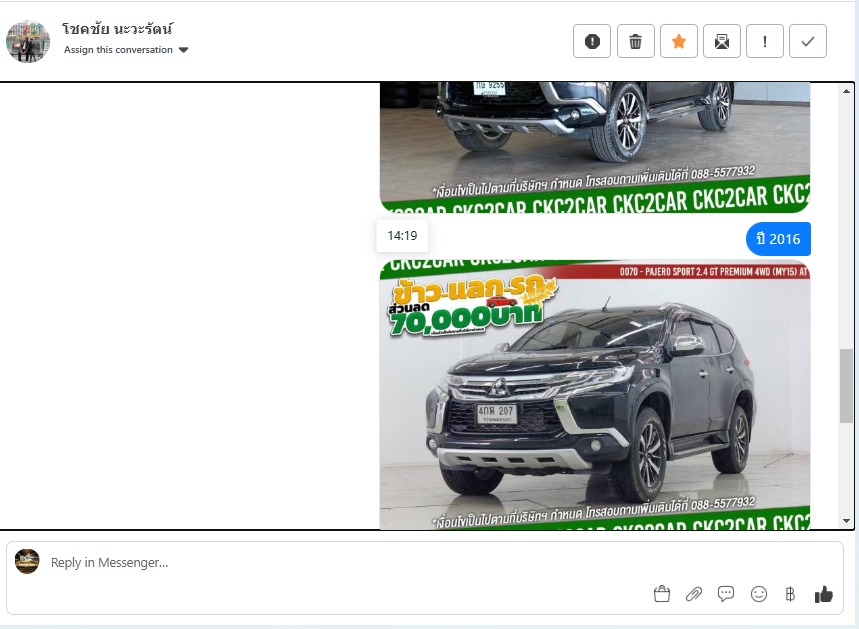The width and height of the screenshot is (859, 629).
Task: Mark conversation as spam icon
Action: (x=592, y=41)
